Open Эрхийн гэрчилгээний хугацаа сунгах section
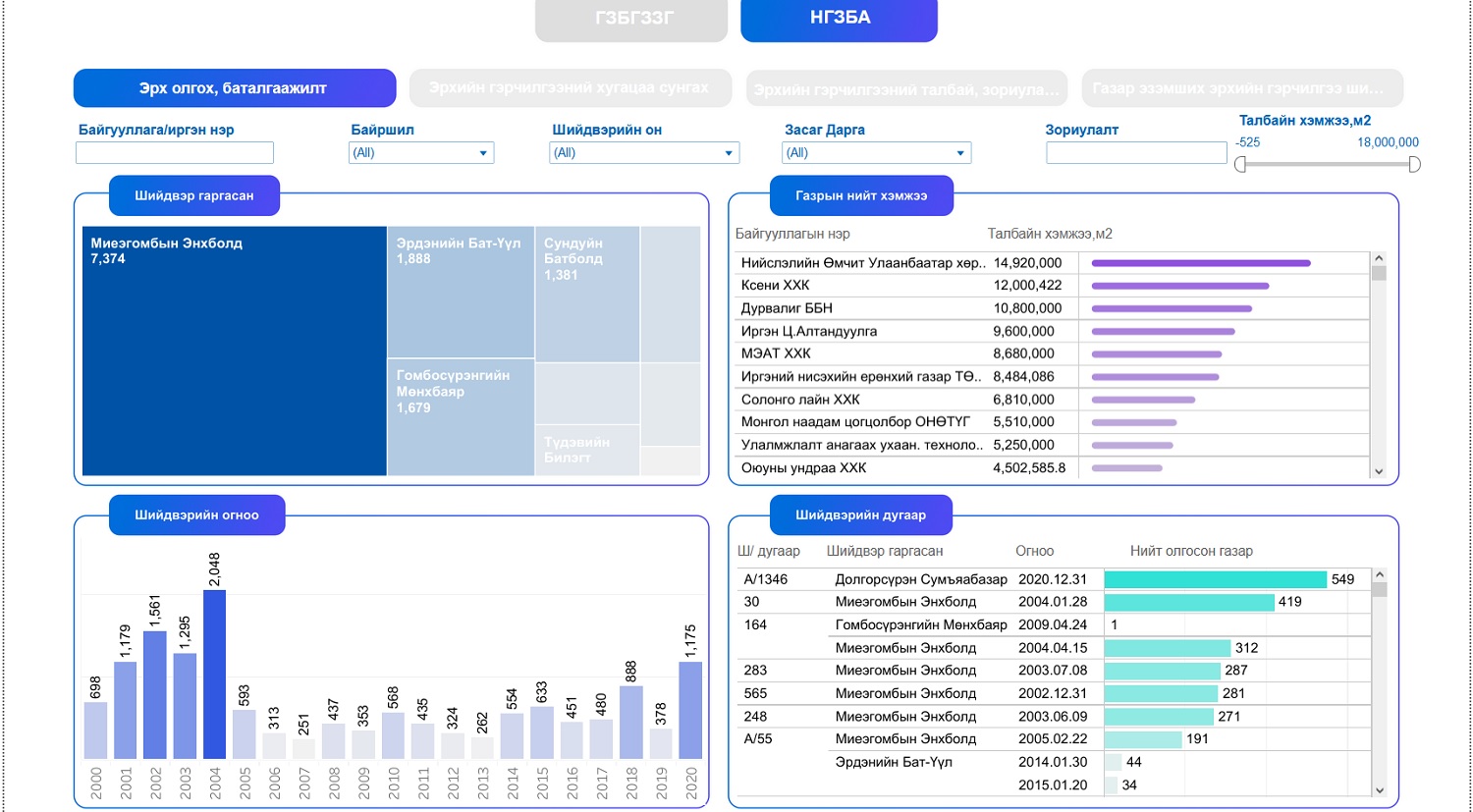The width and height of the screenshot is (1473, 812). click(570, 88)
